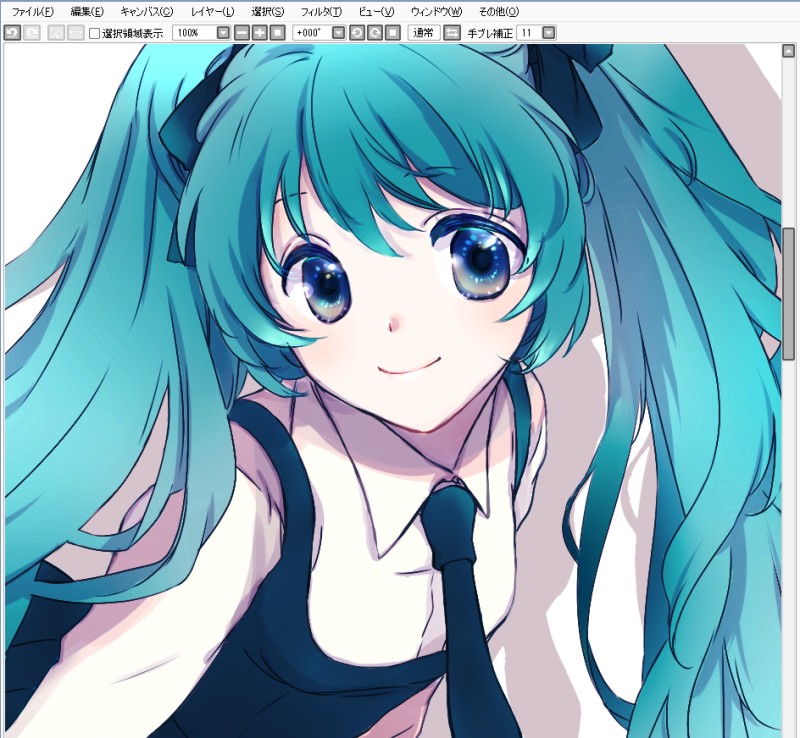The height and width of the screenshot is (738, 800).
Task: Click the vertical scrollbar thumb
Action: [x=788, y=293]
